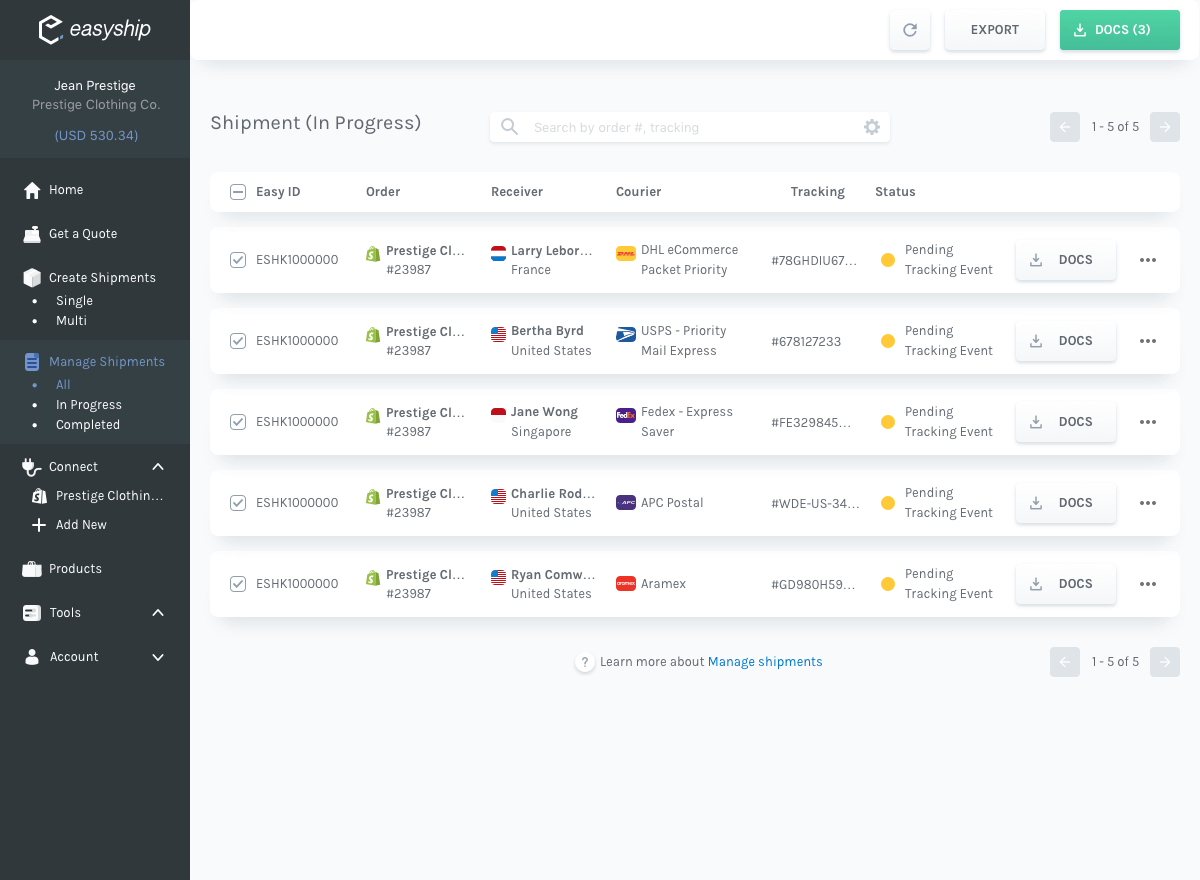Open the Products briefcase icon
The height and width of the screenshot is (880, 1200).
tap(32, 569)
